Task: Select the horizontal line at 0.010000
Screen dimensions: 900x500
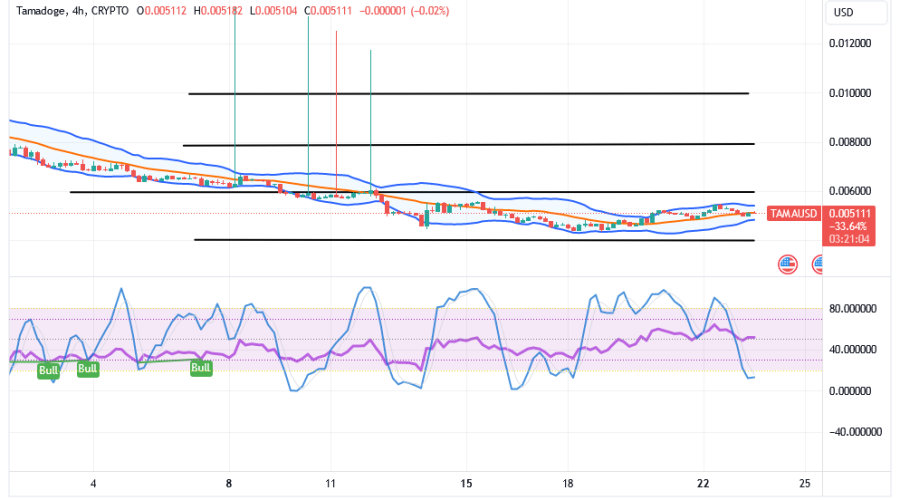Action: point(468,93)
